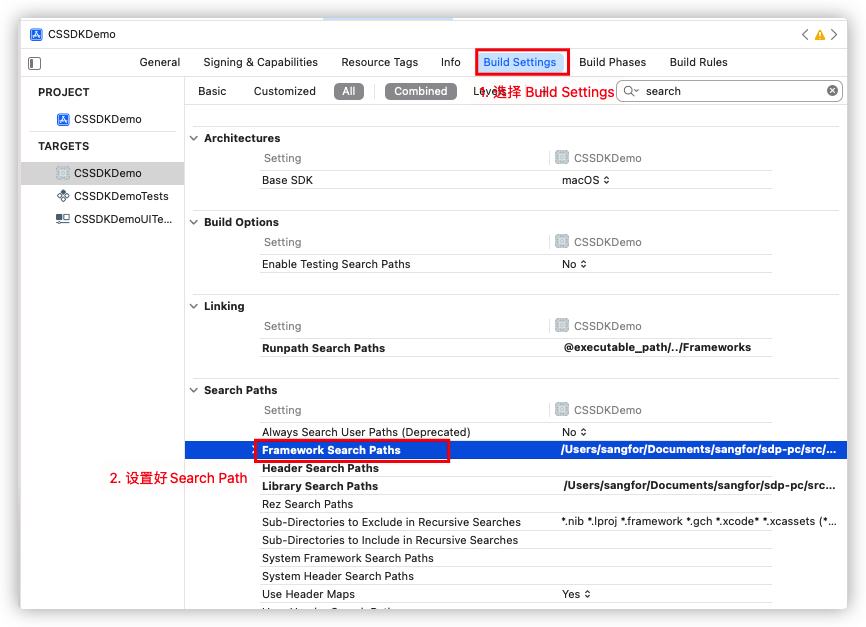Screen dimensions: 866x627
Task: Toggle the sidebar panel icon left of General
Action: pyautogui.click(x=35, y=63)
